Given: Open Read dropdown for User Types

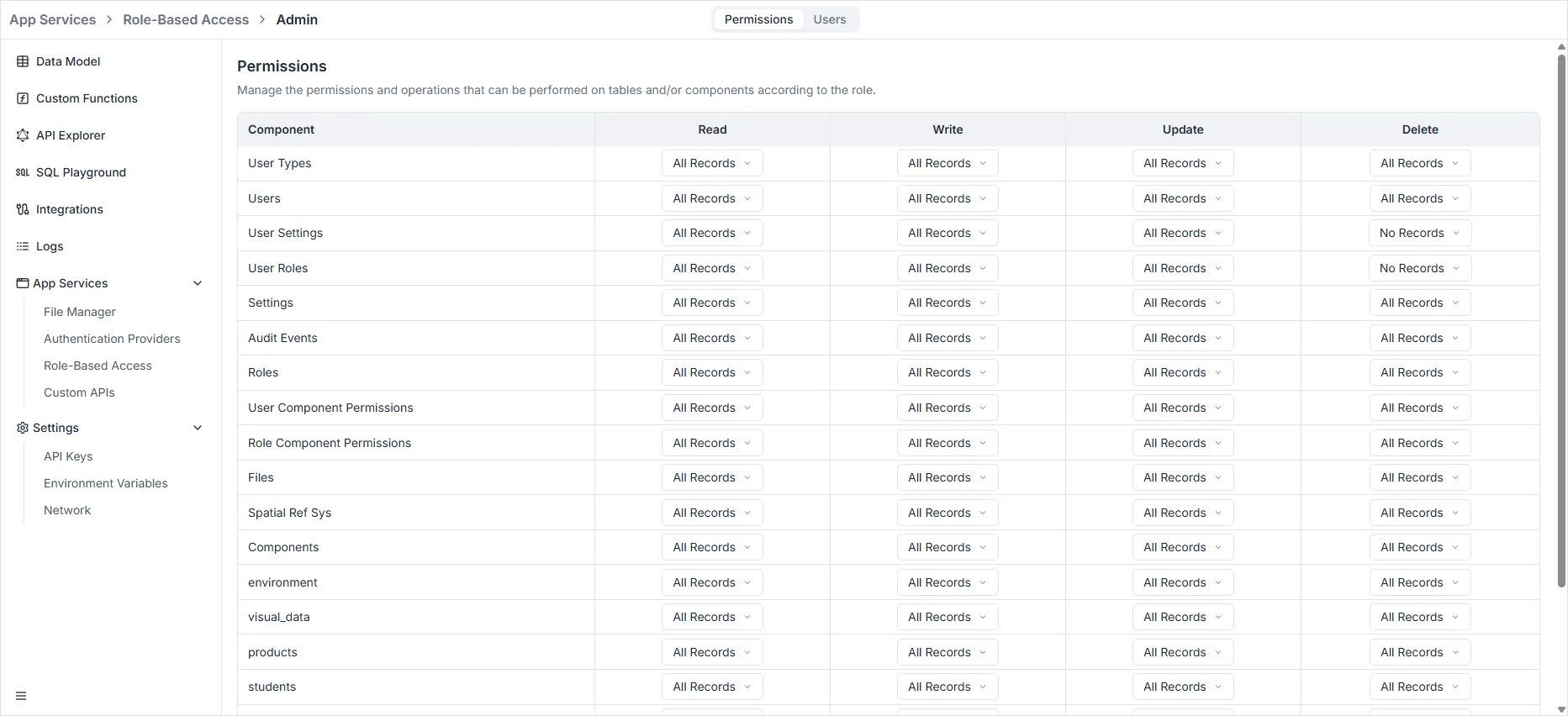Looking at the screenshot, I should tap(711, 163).
